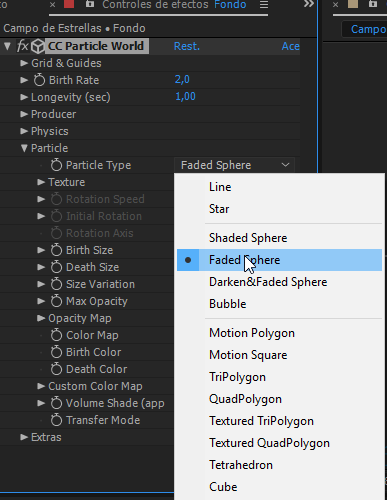Expand the Extras group
The height and width of the screenshot is (500, 387).
(24, 437)
